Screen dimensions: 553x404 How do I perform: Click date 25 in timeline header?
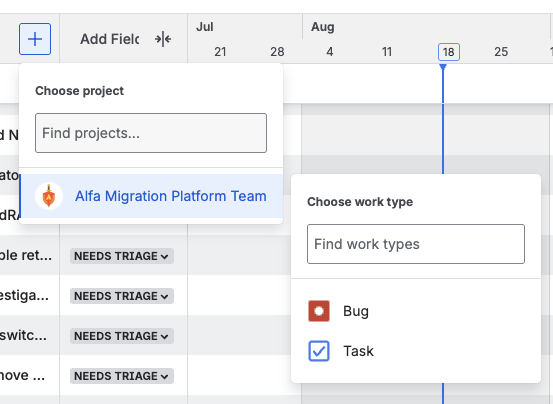coord(501,52)
